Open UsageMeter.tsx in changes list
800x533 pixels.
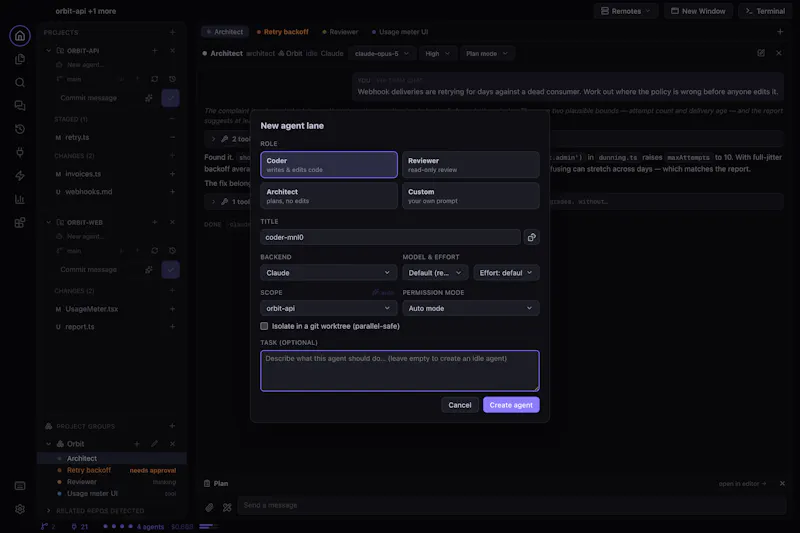point(91,309)
